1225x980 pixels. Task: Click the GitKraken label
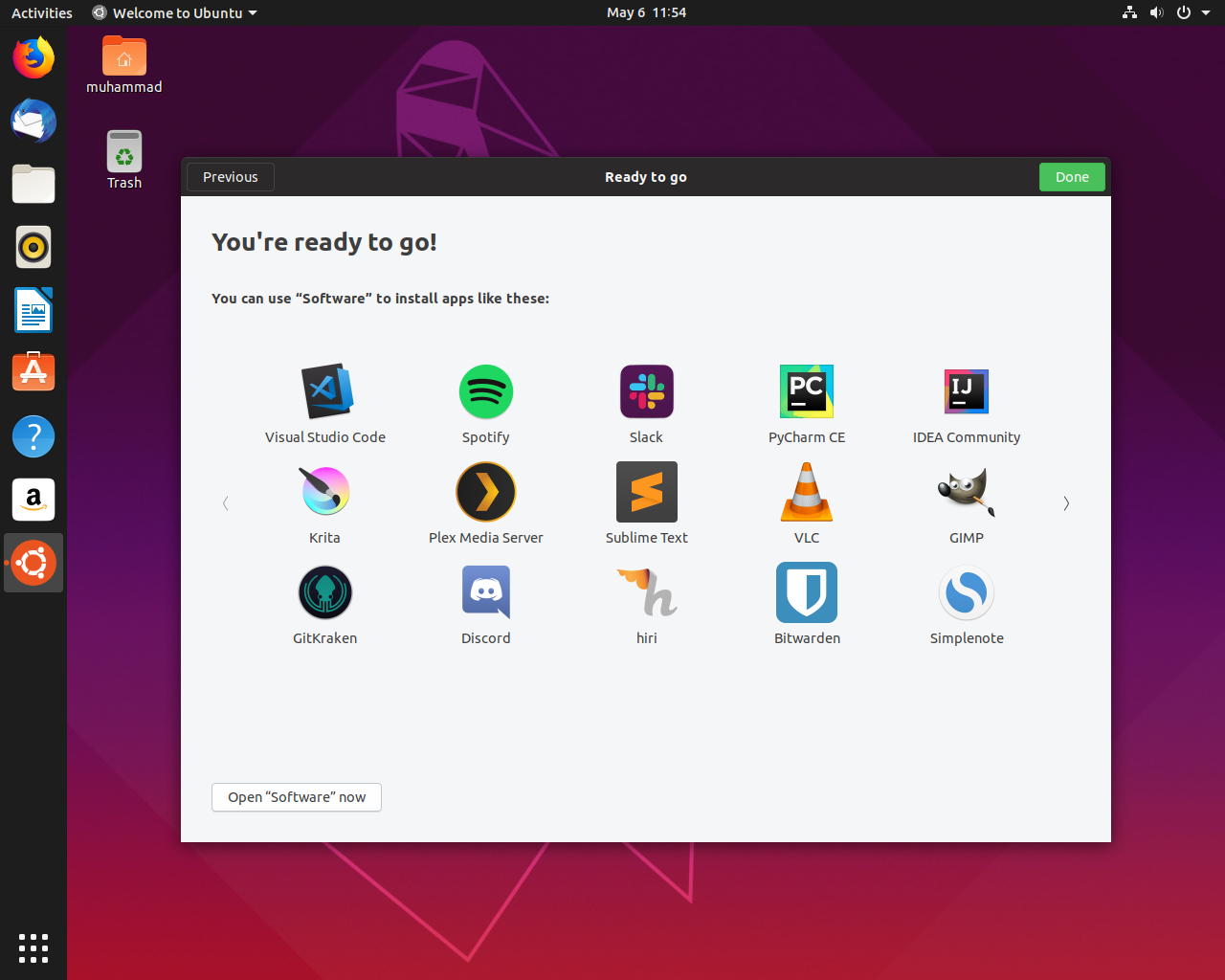point(325,638)
